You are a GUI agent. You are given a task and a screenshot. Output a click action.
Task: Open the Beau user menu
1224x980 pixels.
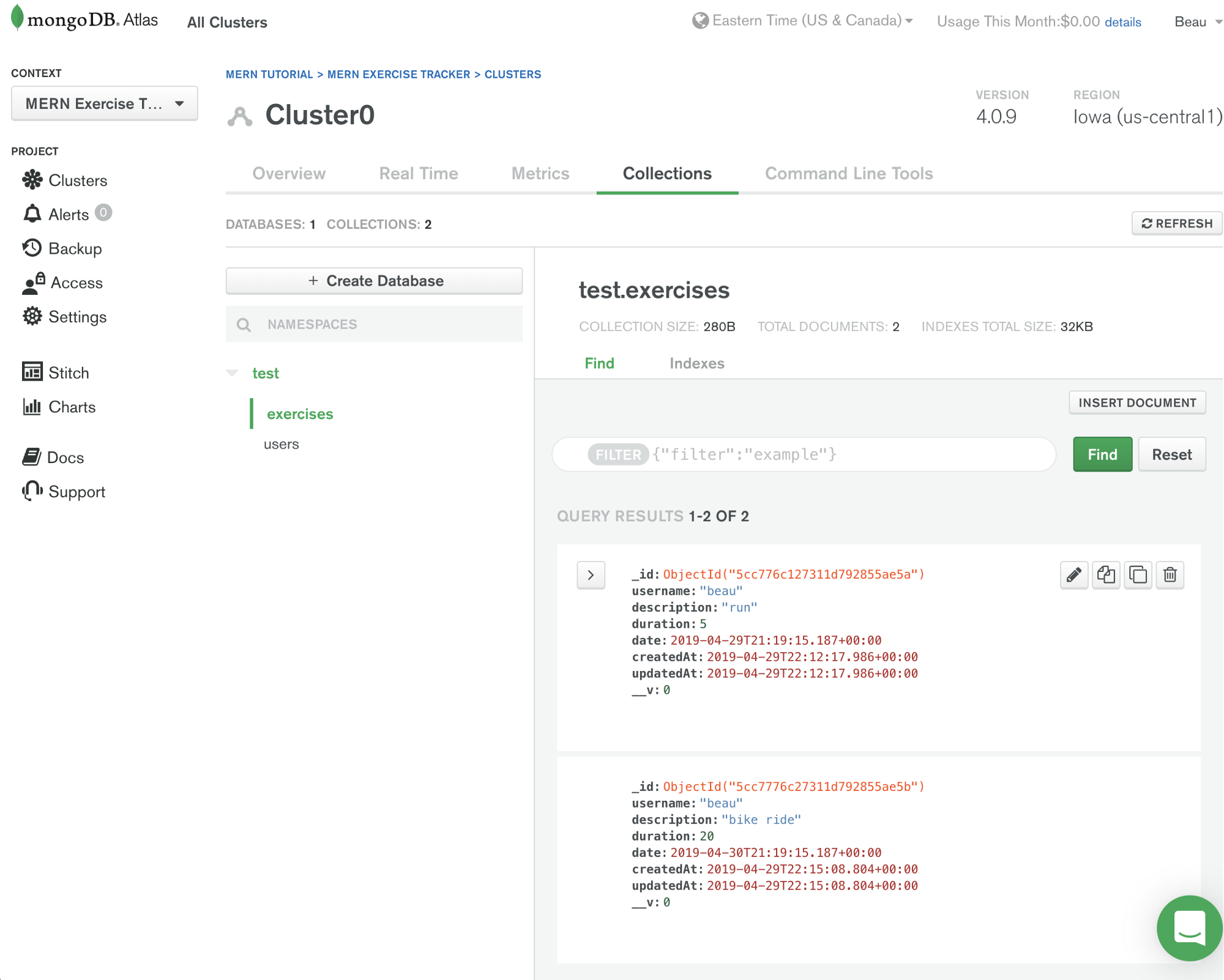click(1198, 22)
